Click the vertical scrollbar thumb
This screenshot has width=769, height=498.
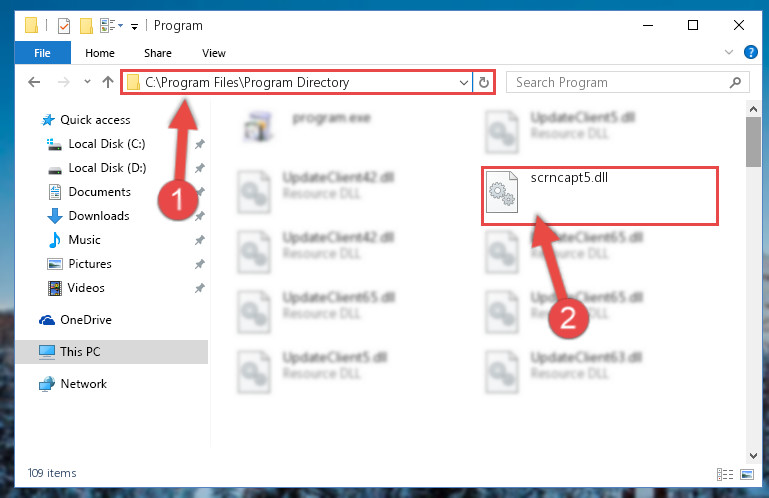[x=753, y=142]
